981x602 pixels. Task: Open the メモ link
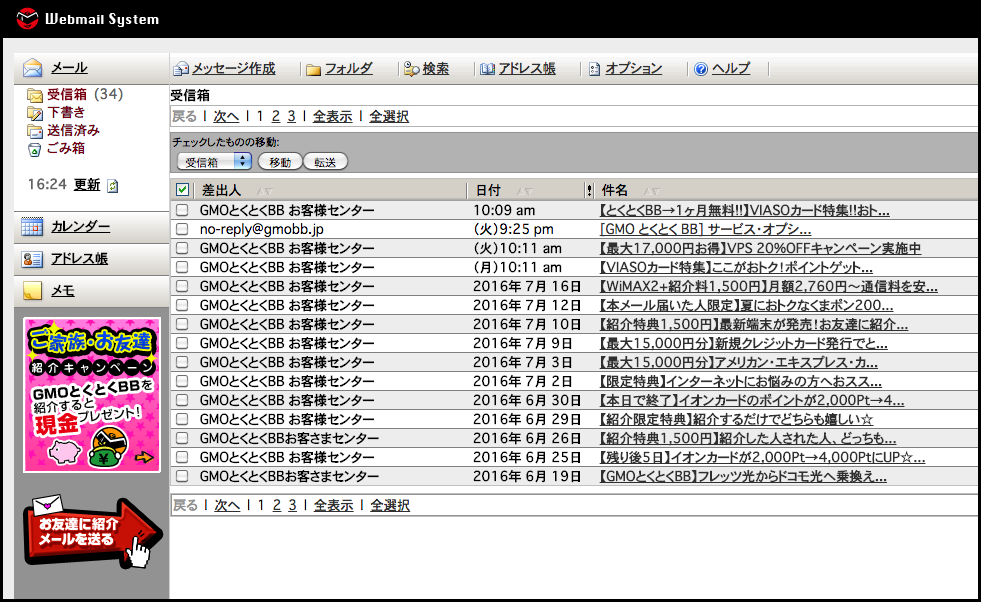(63, 290)
